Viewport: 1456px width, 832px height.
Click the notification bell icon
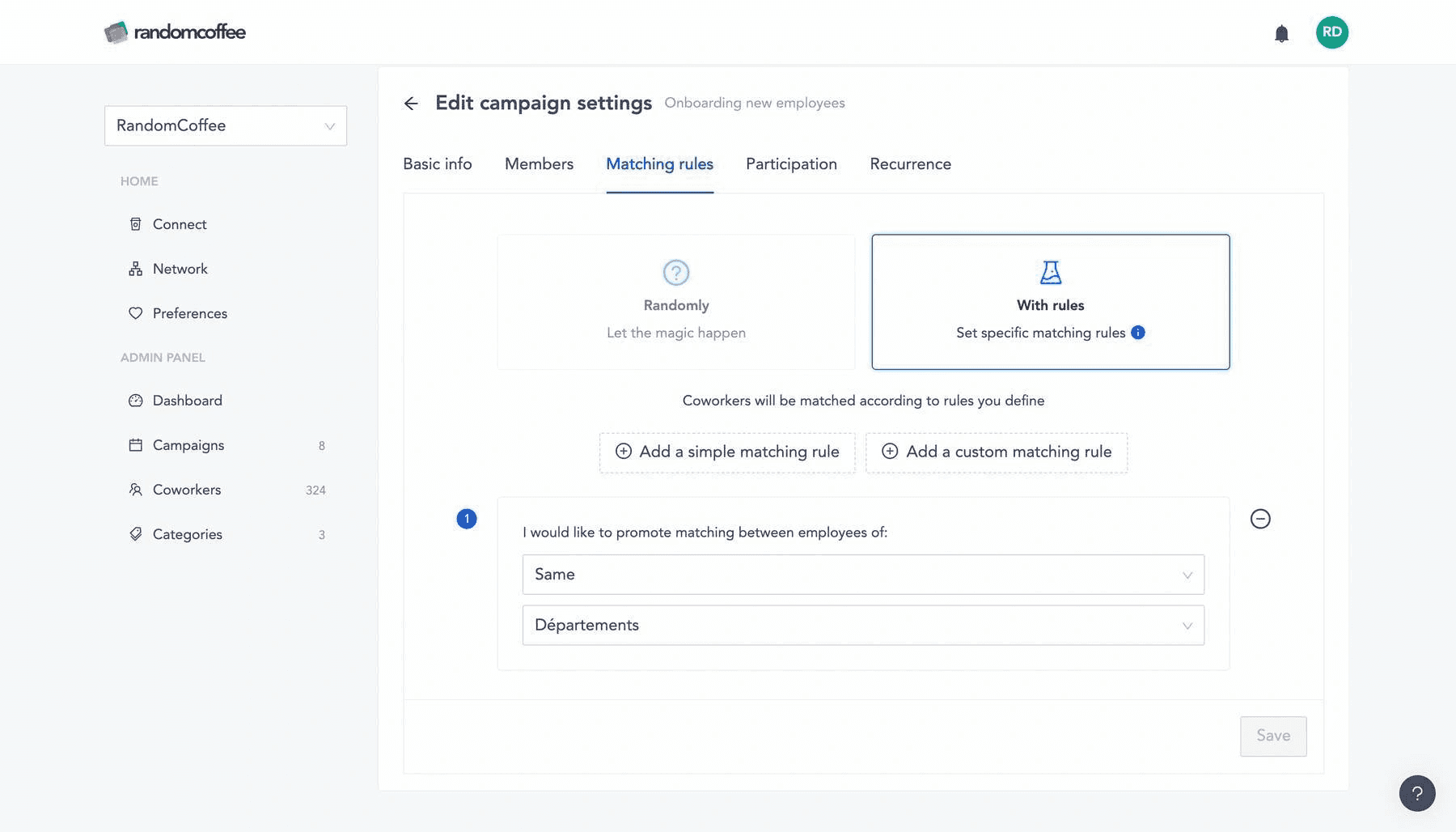click(1281, 33)
